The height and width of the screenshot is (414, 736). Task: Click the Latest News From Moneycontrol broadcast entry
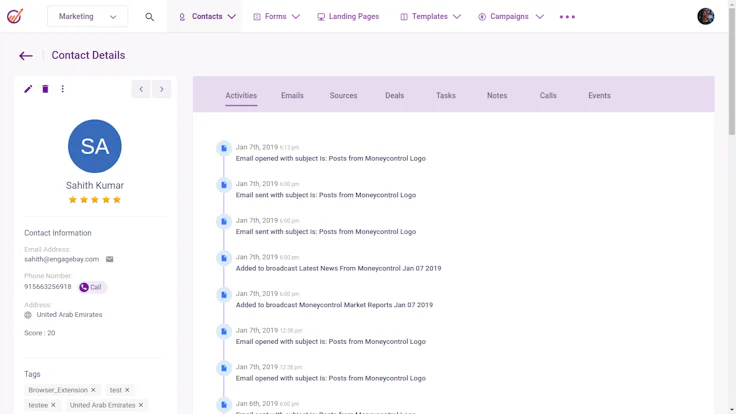point(338,268)
